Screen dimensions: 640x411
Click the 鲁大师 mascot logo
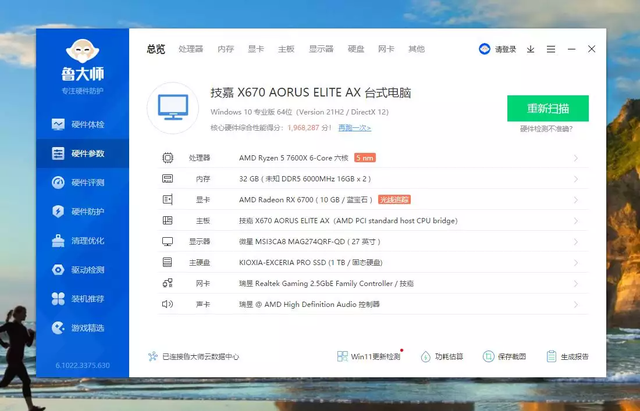[x=82, y=51]
